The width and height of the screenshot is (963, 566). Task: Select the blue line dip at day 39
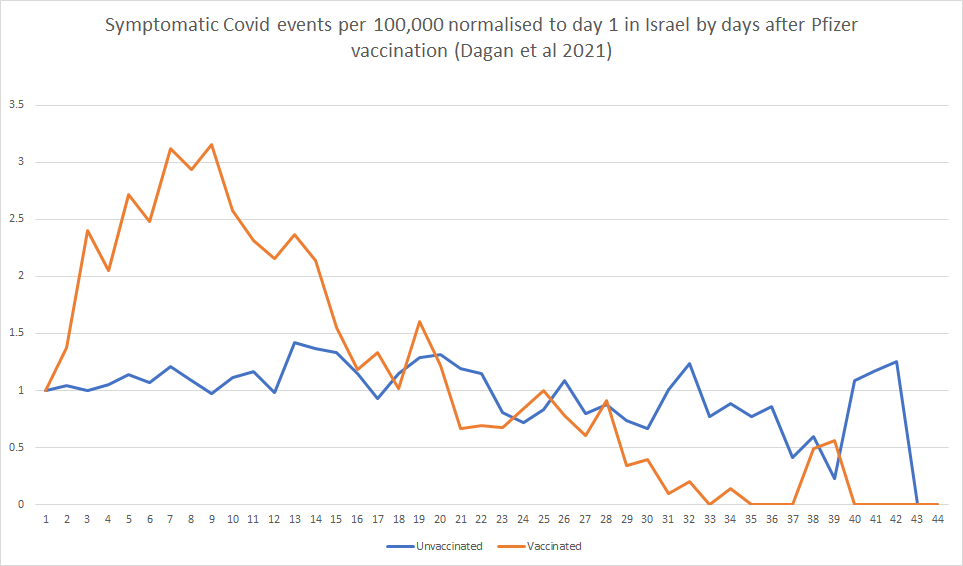coord(834,478)
